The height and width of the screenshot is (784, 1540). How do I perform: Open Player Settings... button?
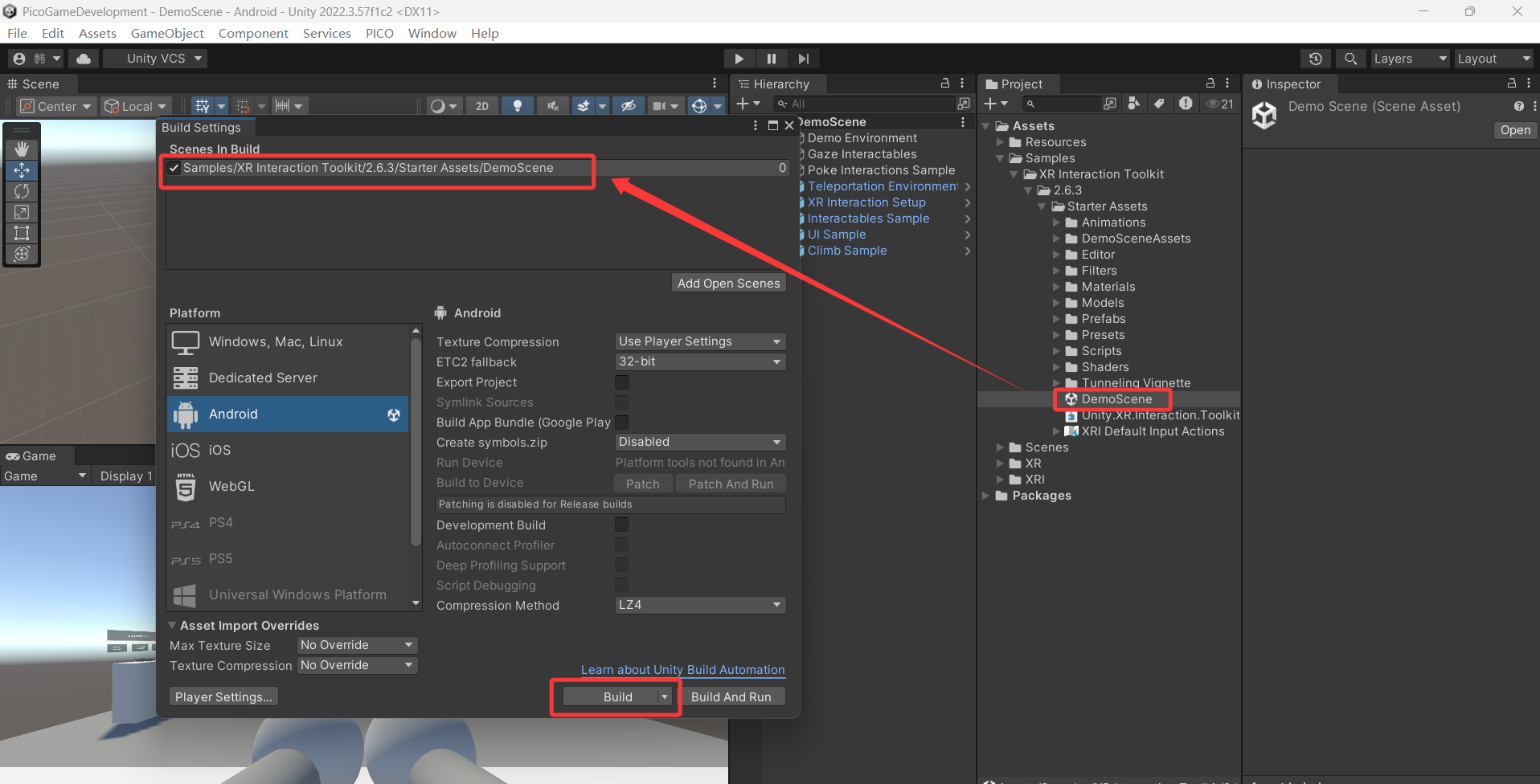point(224,696)
